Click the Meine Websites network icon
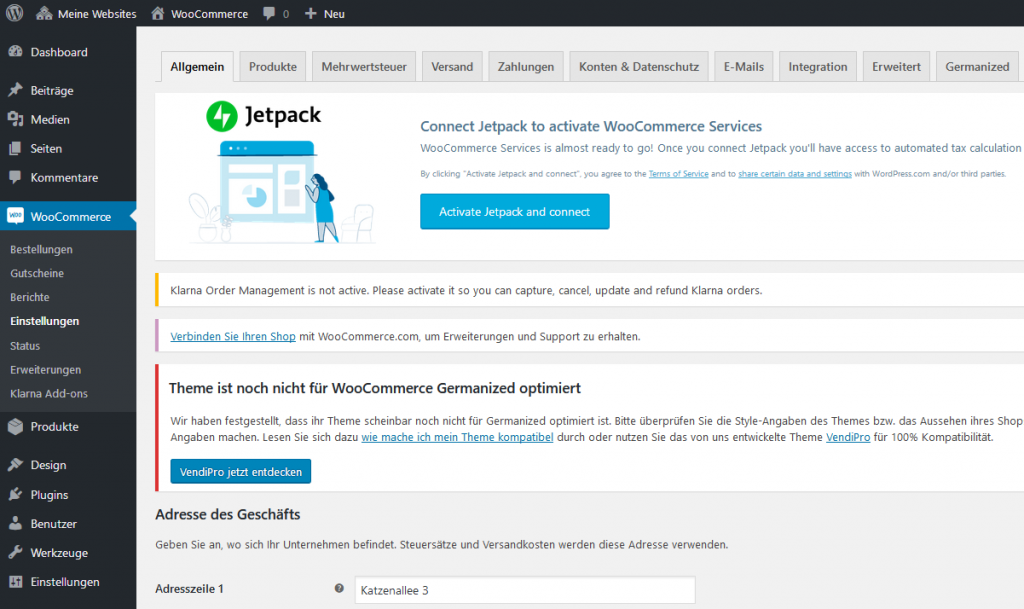Screen dimensions: 1024x609 [x=44, y=13]
